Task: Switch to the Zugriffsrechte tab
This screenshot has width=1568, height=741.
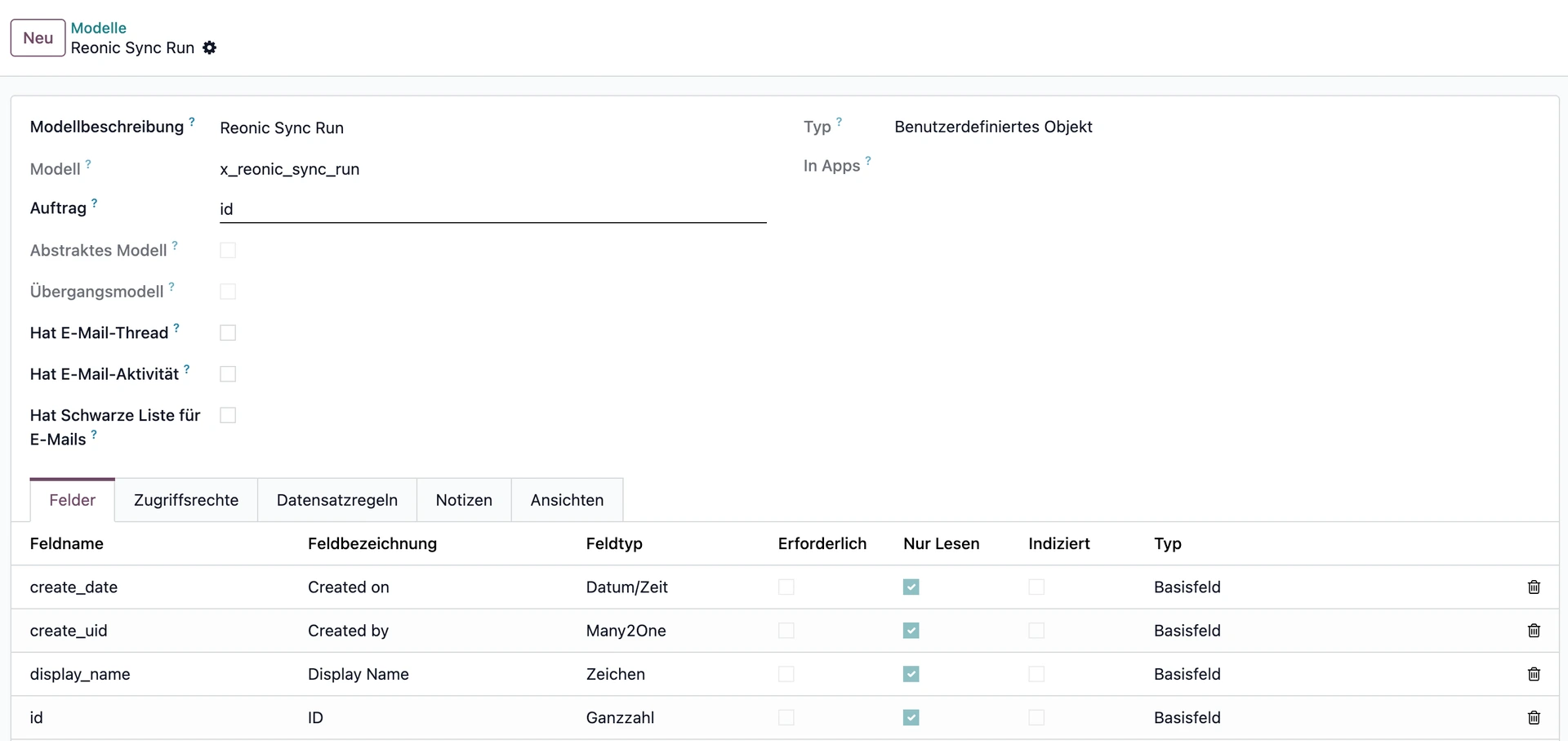Action: (186, 500)
